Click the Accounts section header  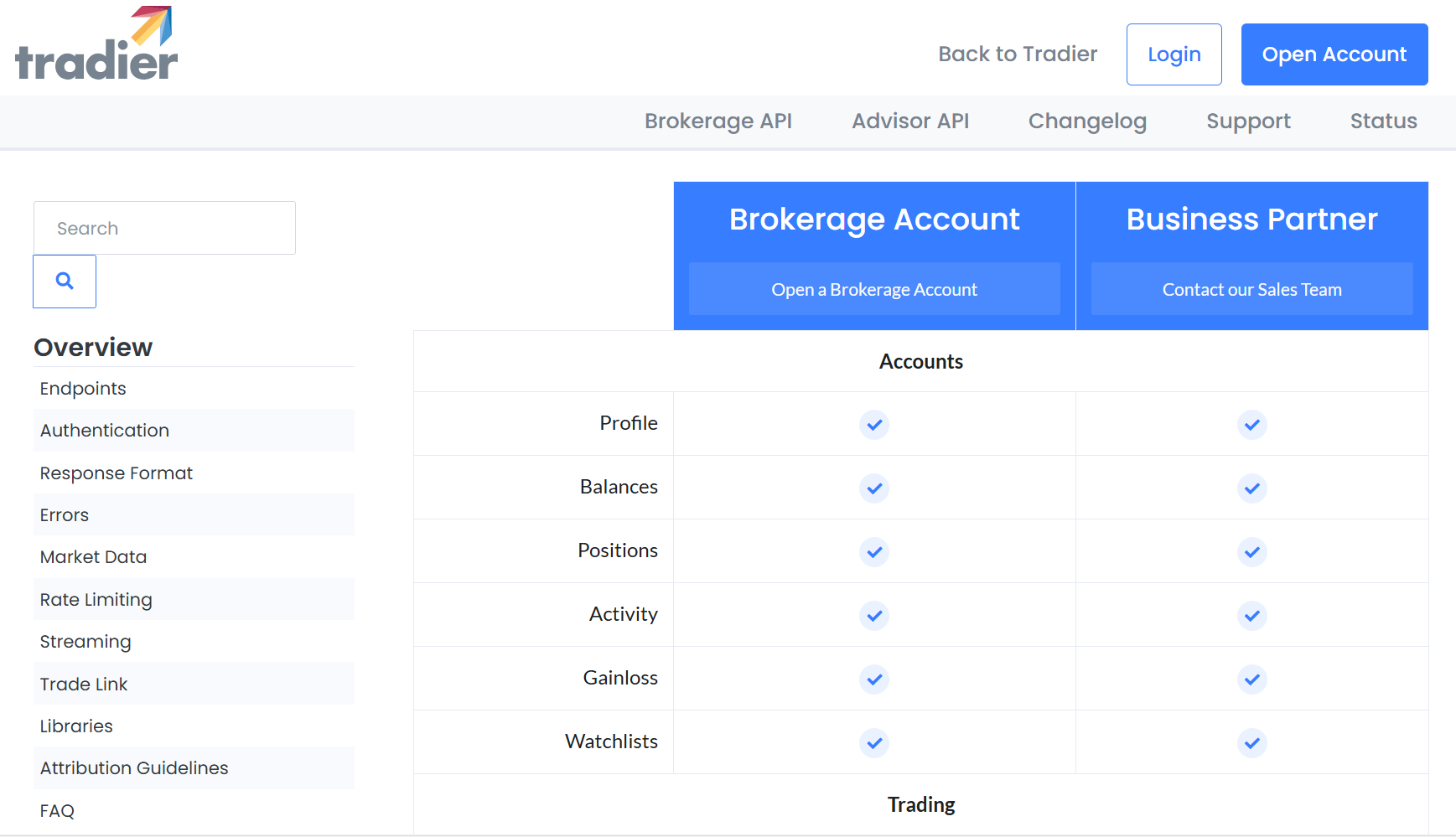(921, 362)
